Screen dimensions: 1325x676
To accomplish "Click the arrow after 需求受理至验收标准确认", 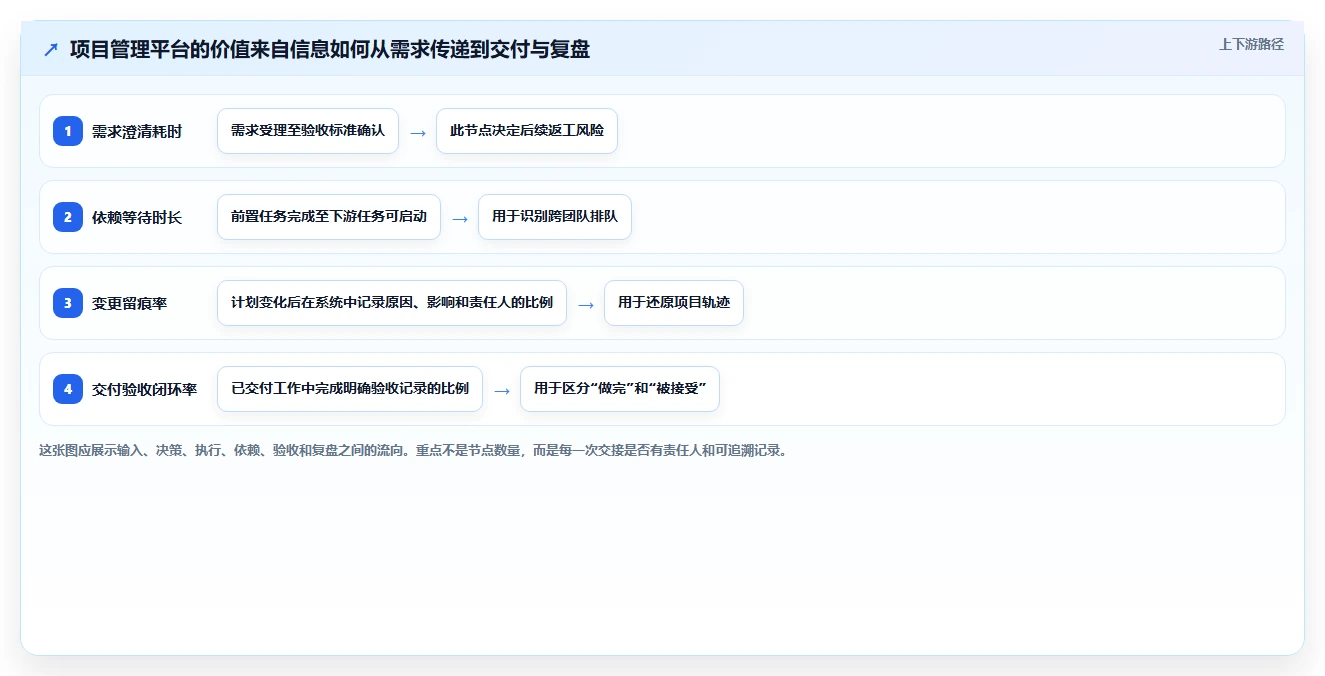I will pyautogui.click(x=418, y=132).
